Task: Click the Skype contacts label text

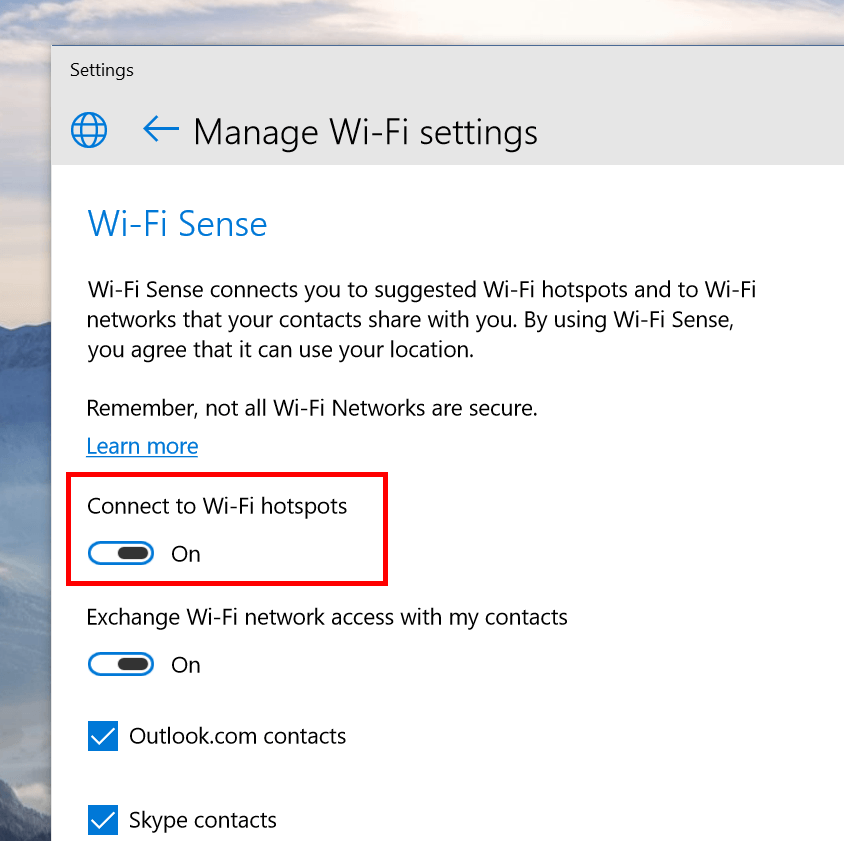Action: point(202,820)
